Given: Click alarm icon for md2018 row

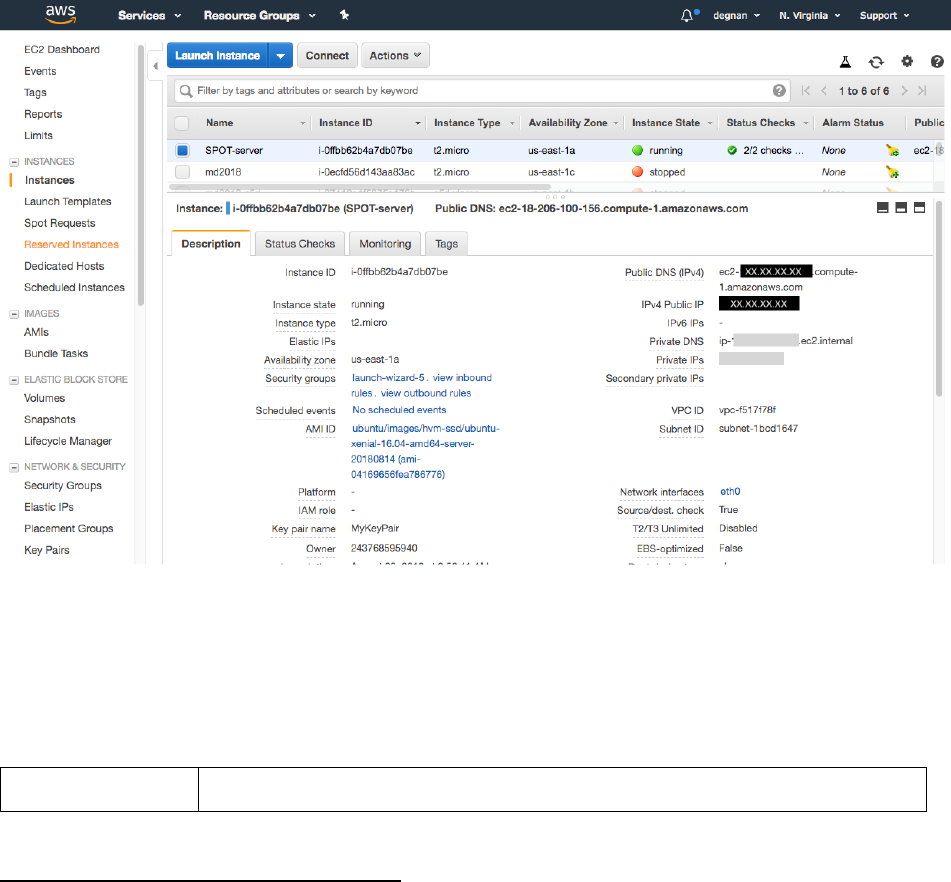Looking at the screenshot, I should pyautogui.click(x=892, y=172).
